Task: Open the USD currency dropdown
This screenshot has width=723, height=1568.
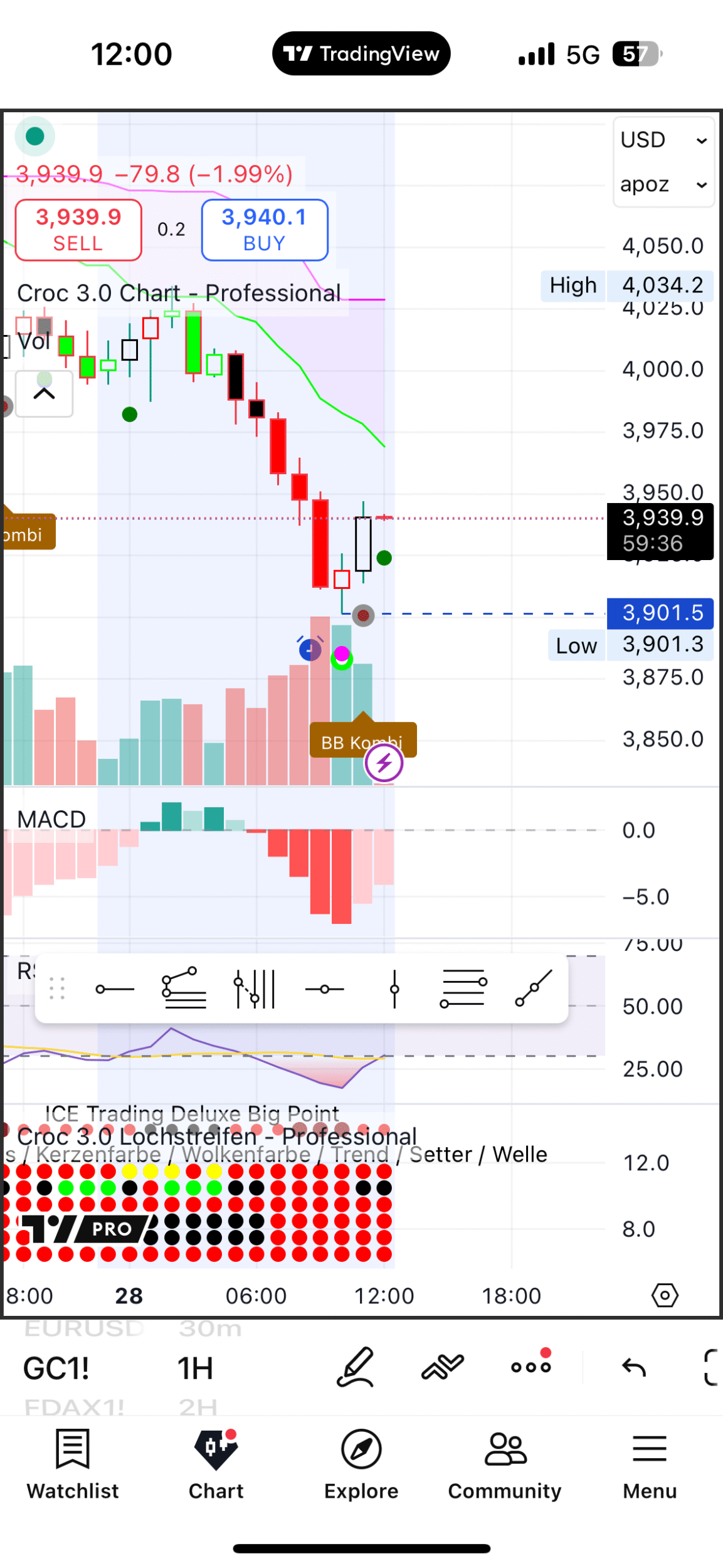Action: tap(663, 140)
